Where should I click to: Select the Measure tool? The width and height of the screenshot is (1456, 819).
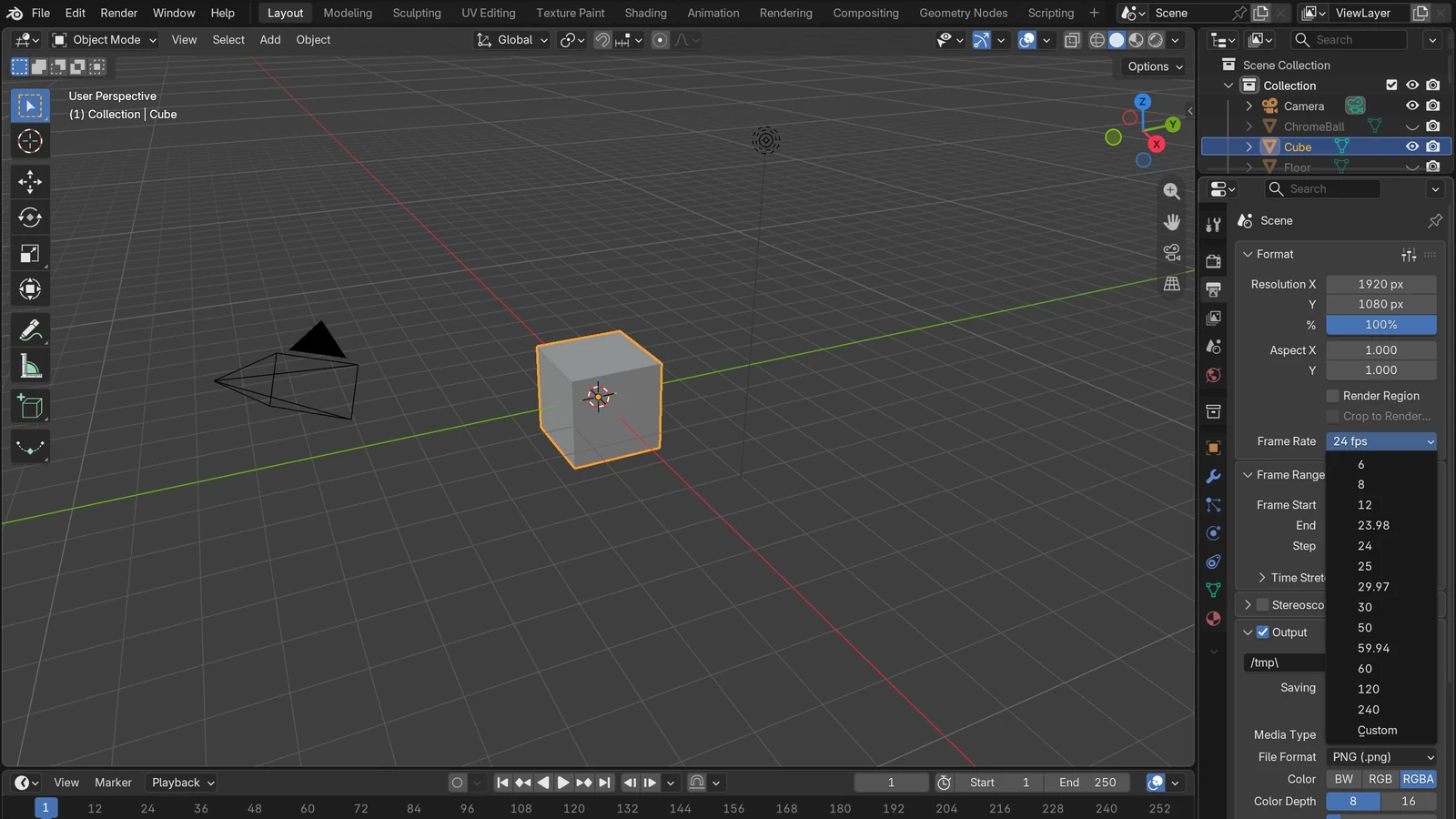30,367
